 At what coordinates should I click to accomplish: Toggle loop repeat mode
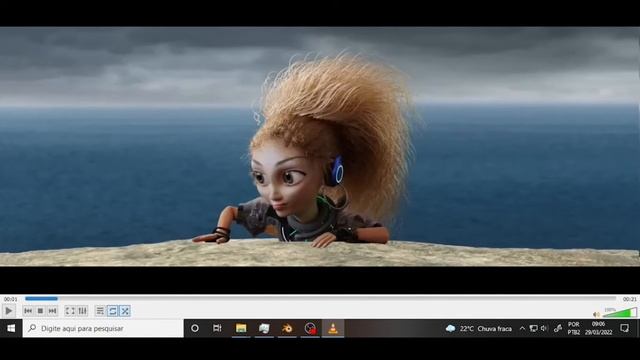click(x=113, y=311)
